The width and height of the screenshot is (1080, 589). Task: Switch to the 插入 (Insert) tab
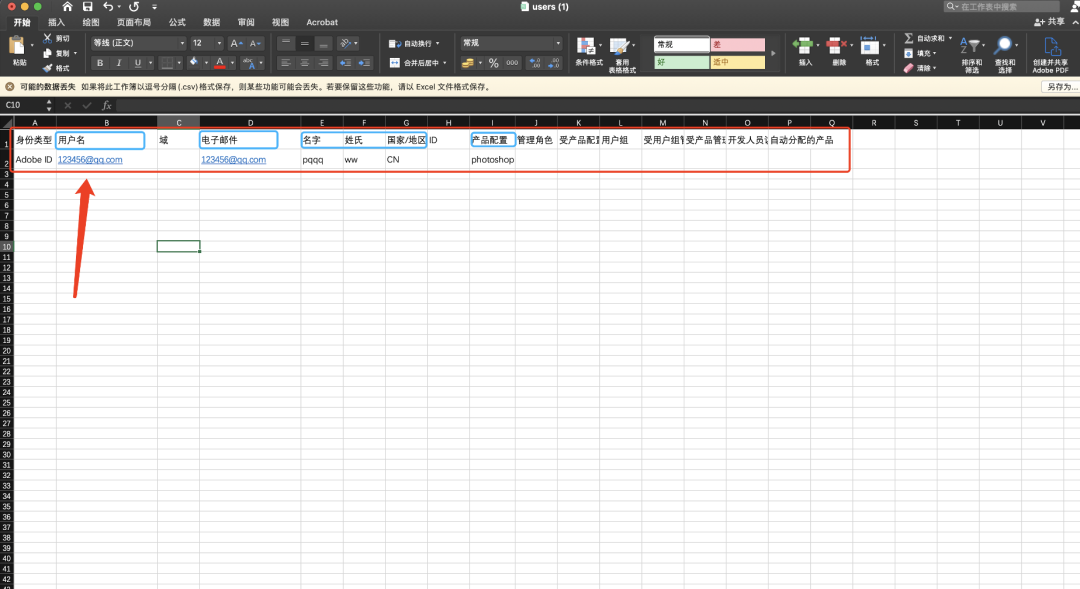[56, 23]
